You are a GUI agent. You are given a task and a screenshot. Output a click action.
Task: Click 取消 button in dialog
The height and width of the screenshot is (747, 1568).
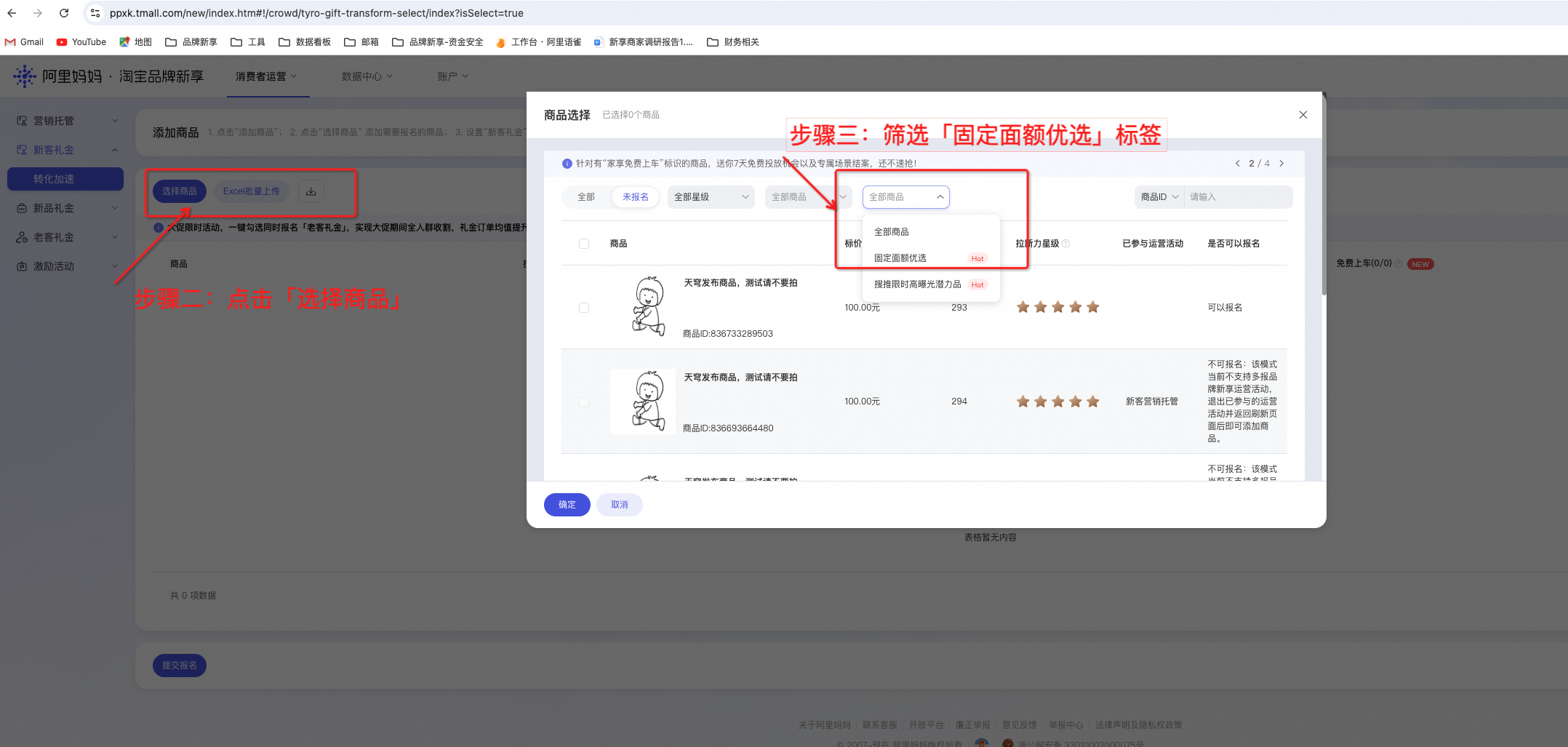pyautogui.click(x=620, y=505)
